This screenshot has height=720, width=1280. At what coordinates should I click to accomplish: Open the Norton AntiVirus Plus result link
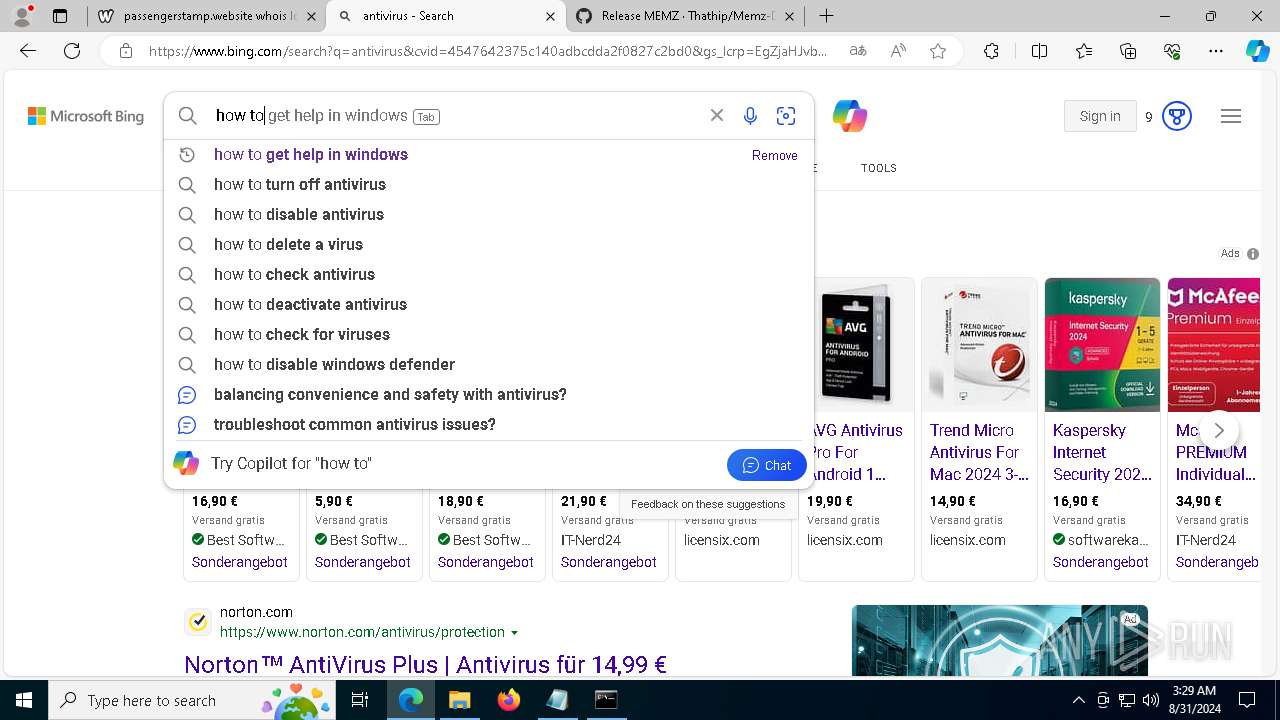pyautogui.click(x=426, y=664)
